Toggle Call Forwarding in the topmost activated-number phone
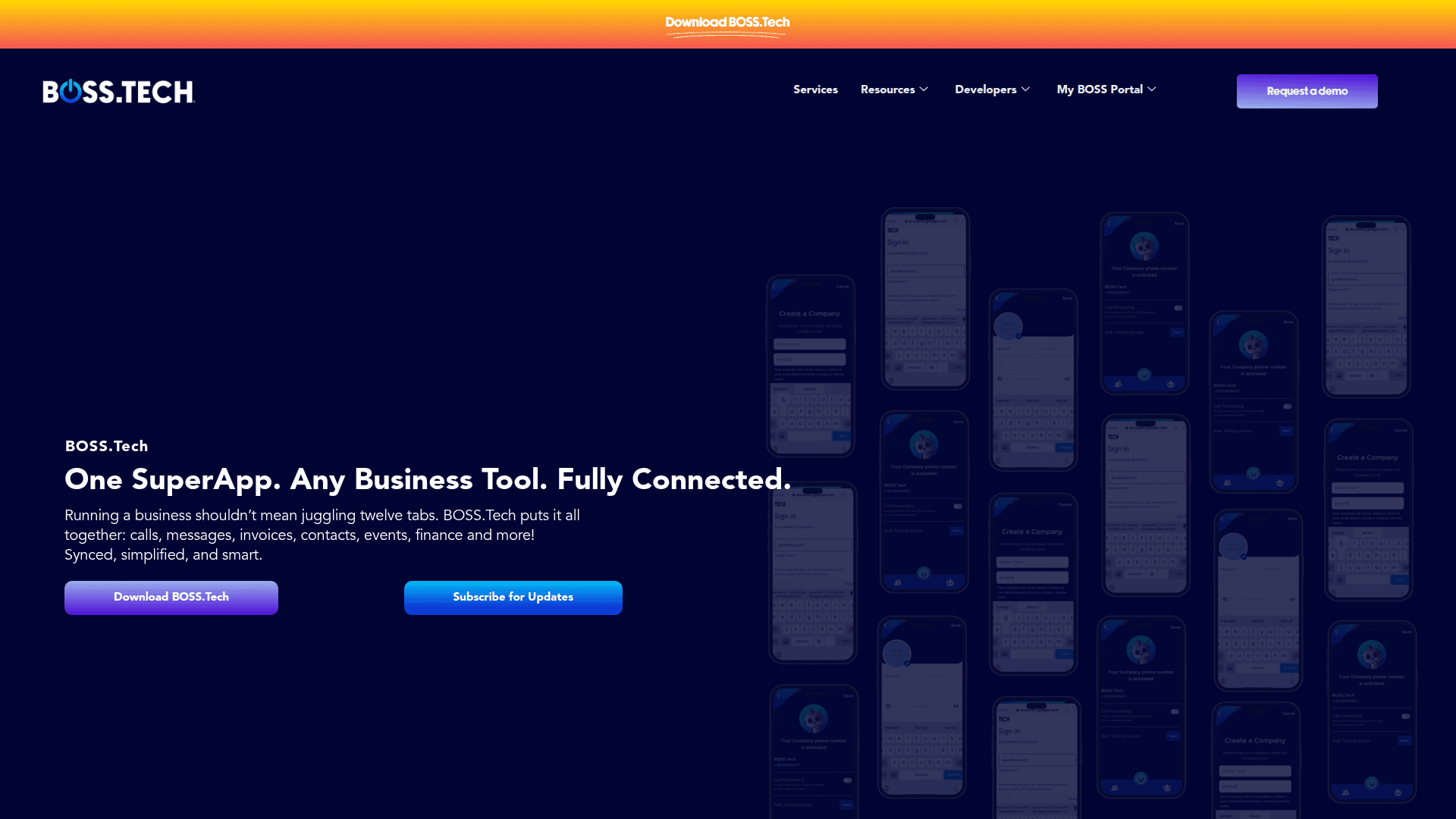Screen dimensions: 1456x819 (1178, 308)
